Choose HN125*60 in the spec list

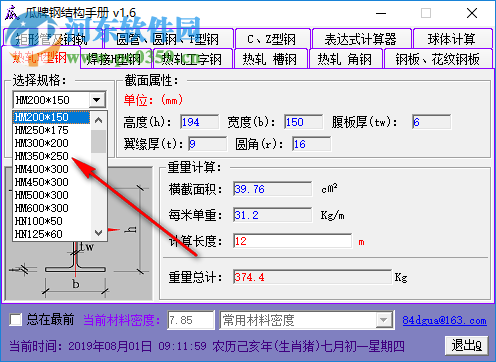point(52,234)
